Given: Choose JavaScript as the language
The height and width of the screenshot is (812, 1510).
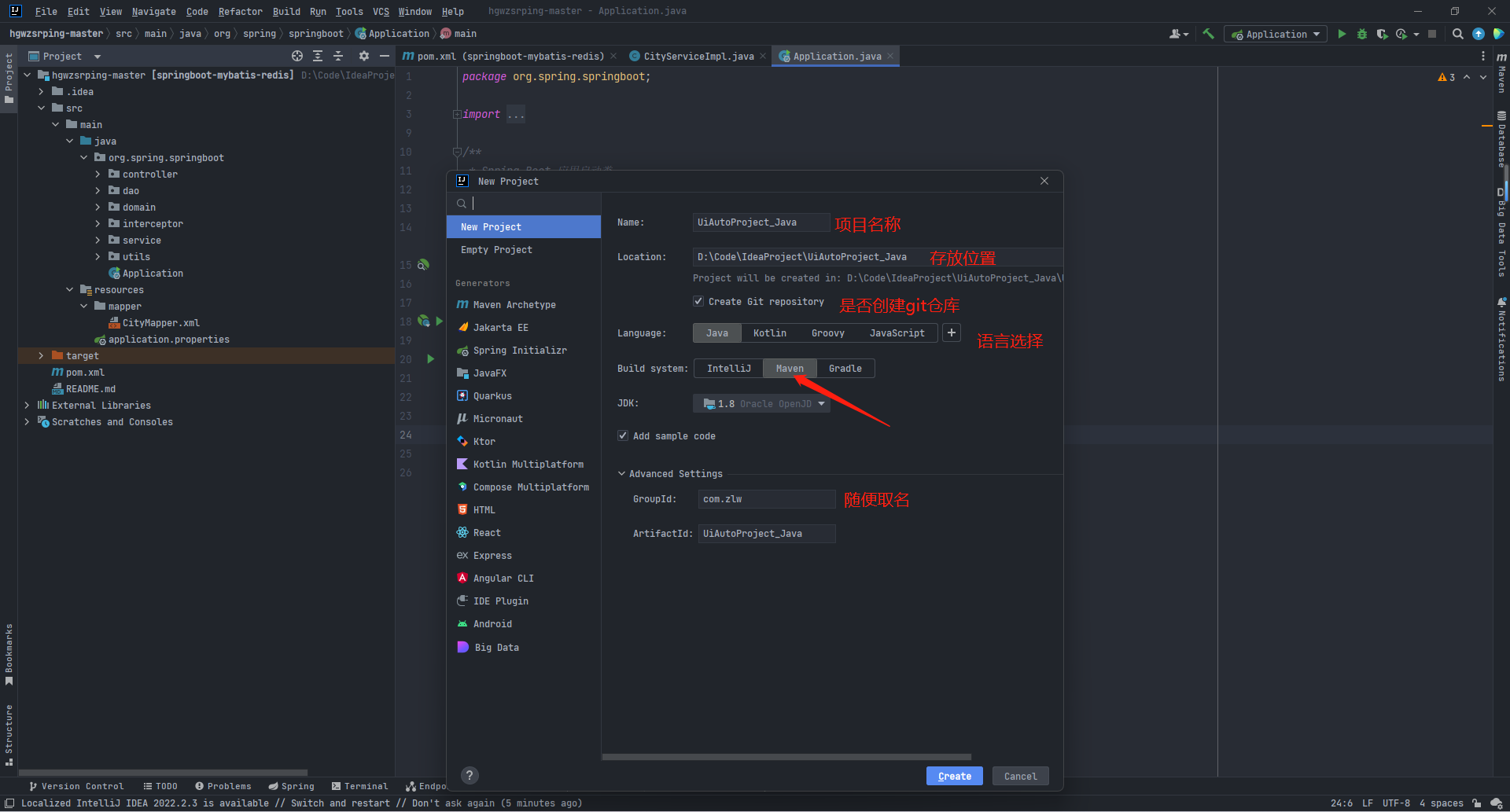Looking at the screenshot, I should (x=897, y=333).
